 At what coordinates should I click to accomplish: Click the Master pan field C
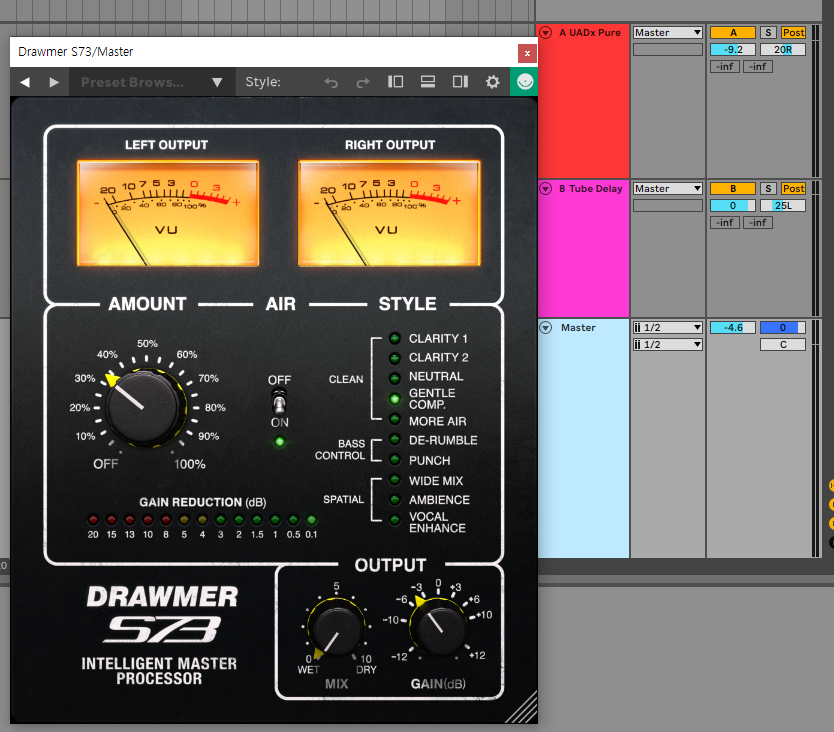(x=782, y=344)
